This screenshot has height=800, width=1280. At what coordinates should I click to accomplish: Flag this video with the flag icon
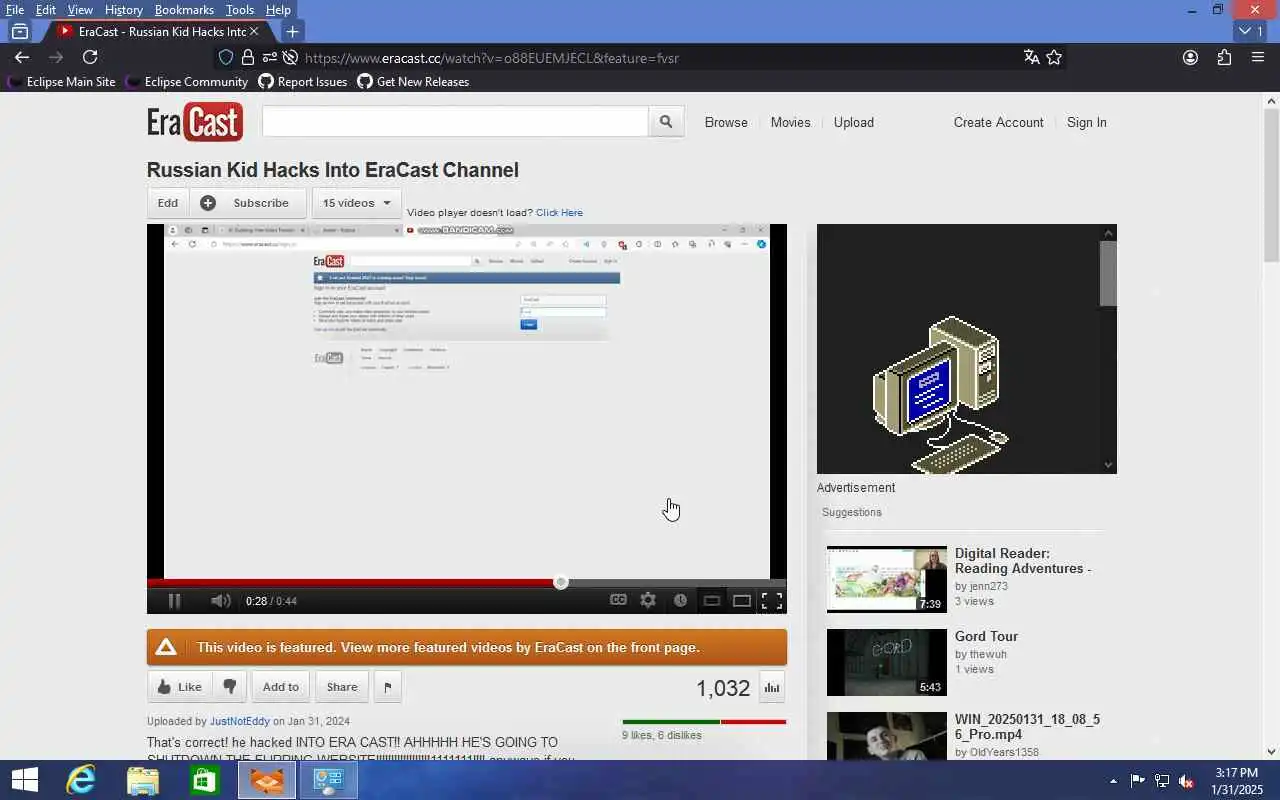click(x=388, y=687)
